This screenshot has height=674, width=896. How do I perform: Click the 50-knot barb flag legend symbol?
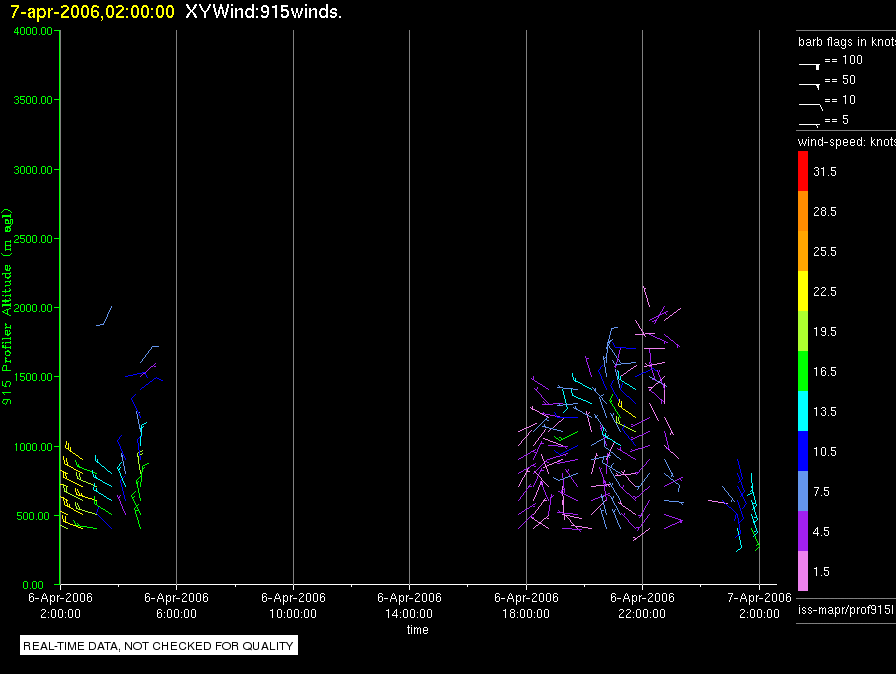(810, 86)
